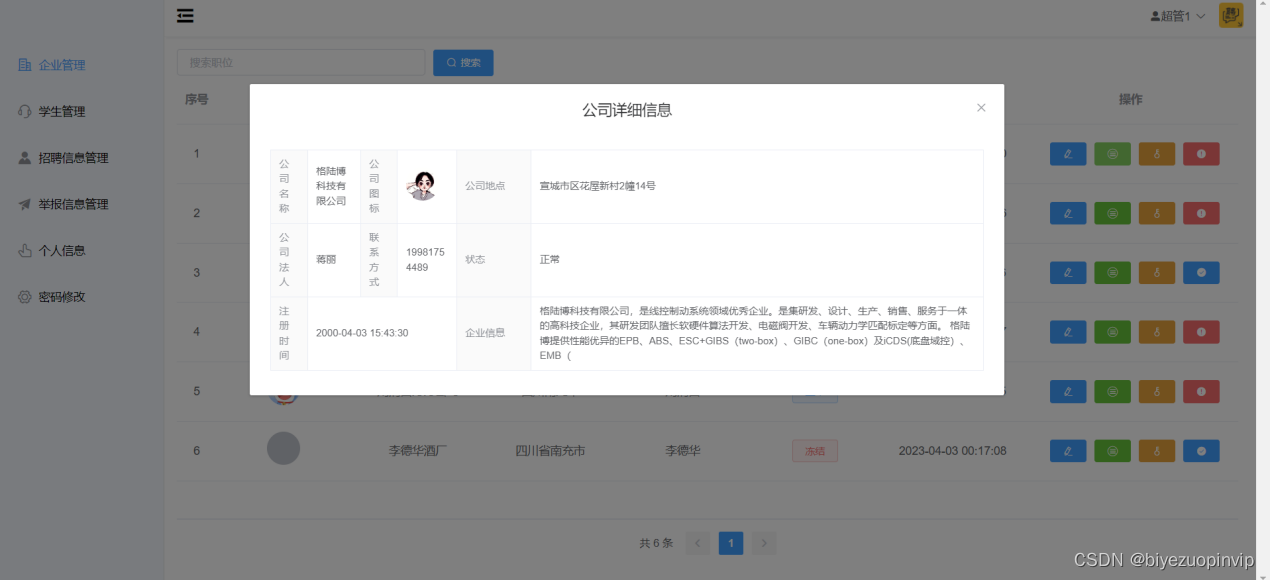Click the blue edit icon in row 3

(1068, 272)
